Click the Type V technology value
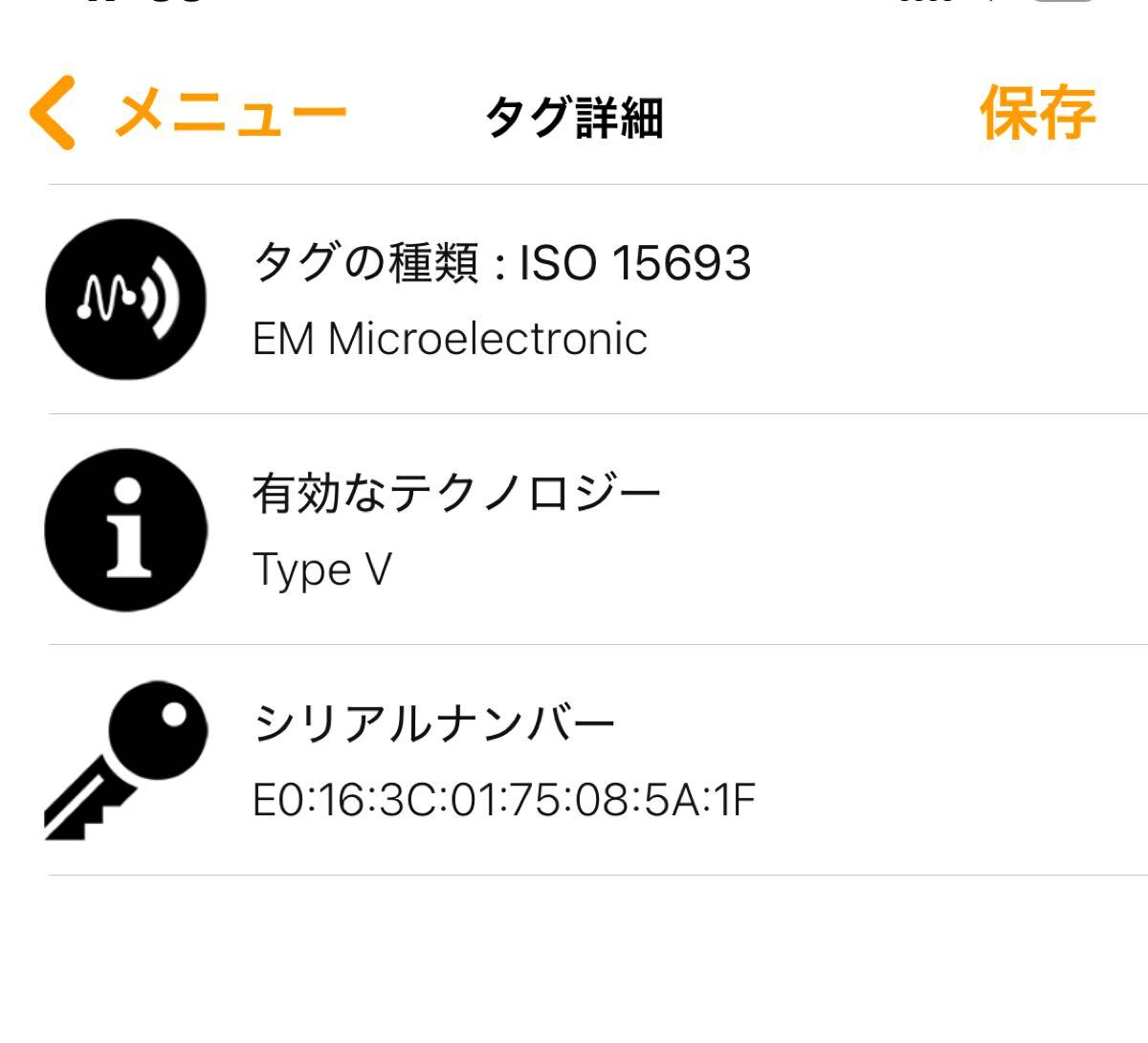1148x1043 pixels. tap(322, 570)
